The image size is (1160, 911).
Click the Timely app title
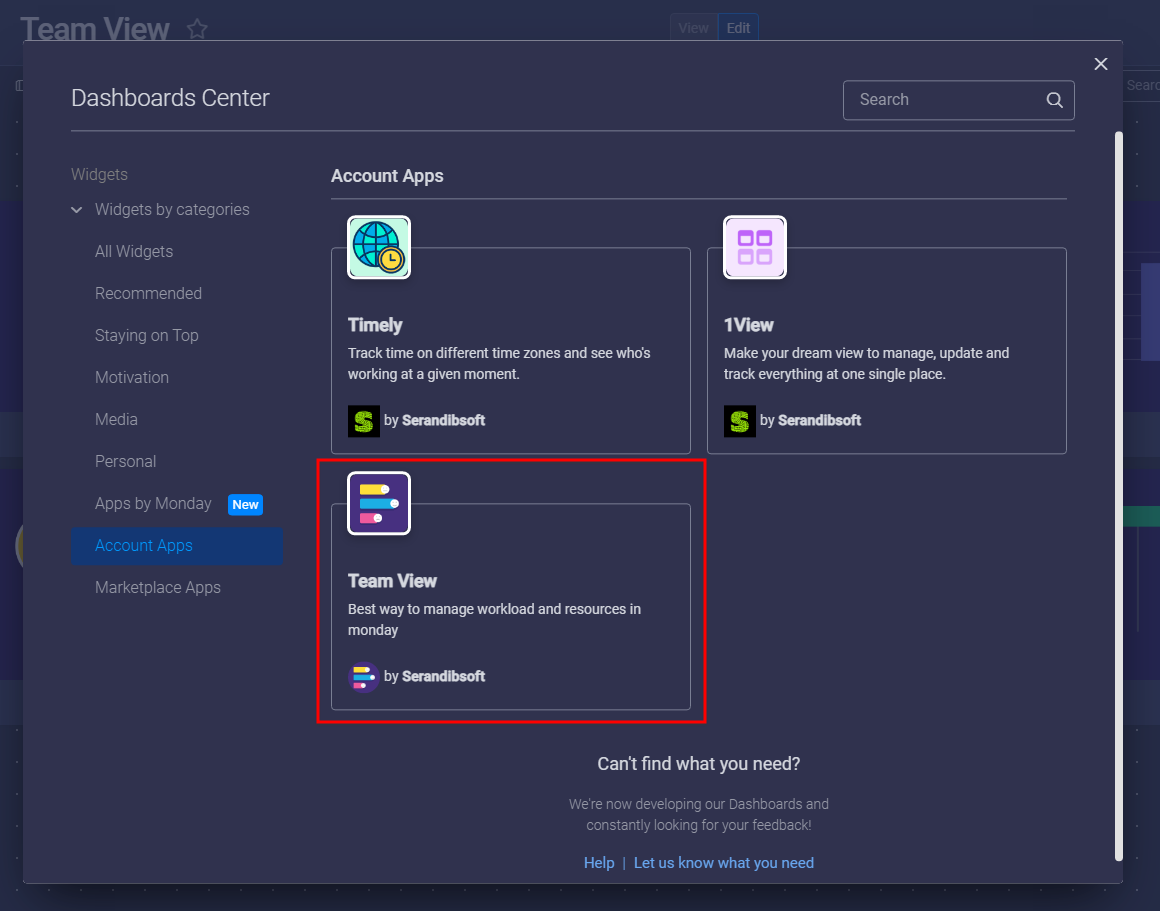pyautogui.click(x=375, y=326)
